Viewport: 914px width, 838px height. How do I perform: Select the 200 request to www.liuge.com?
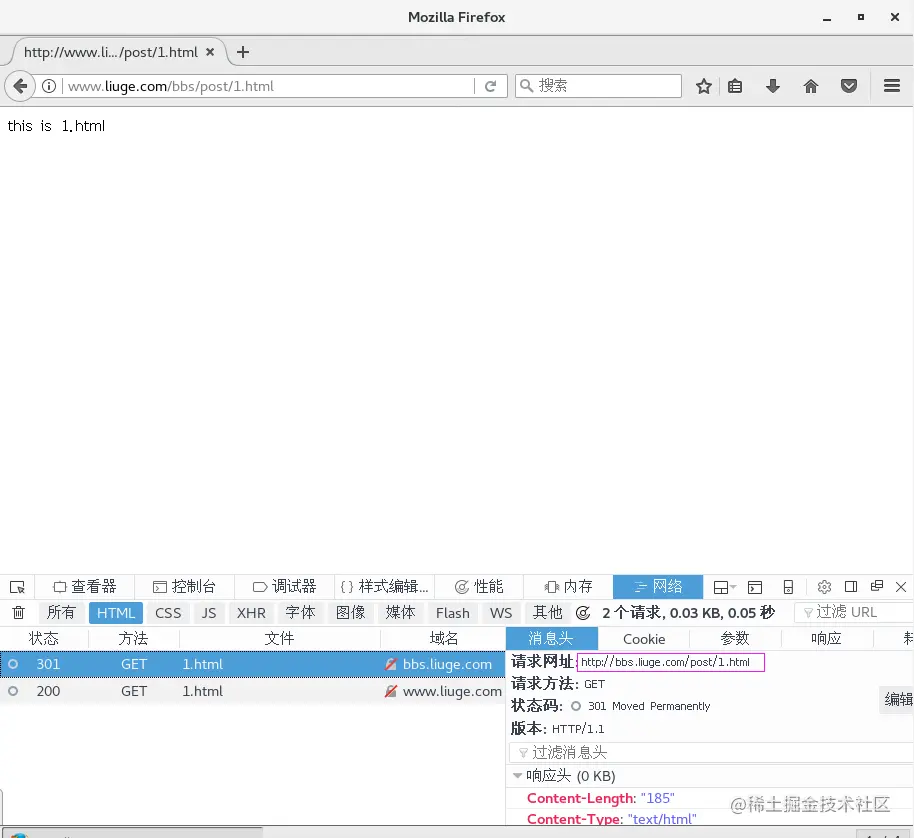pyautogui.click(x=252, y=691)
